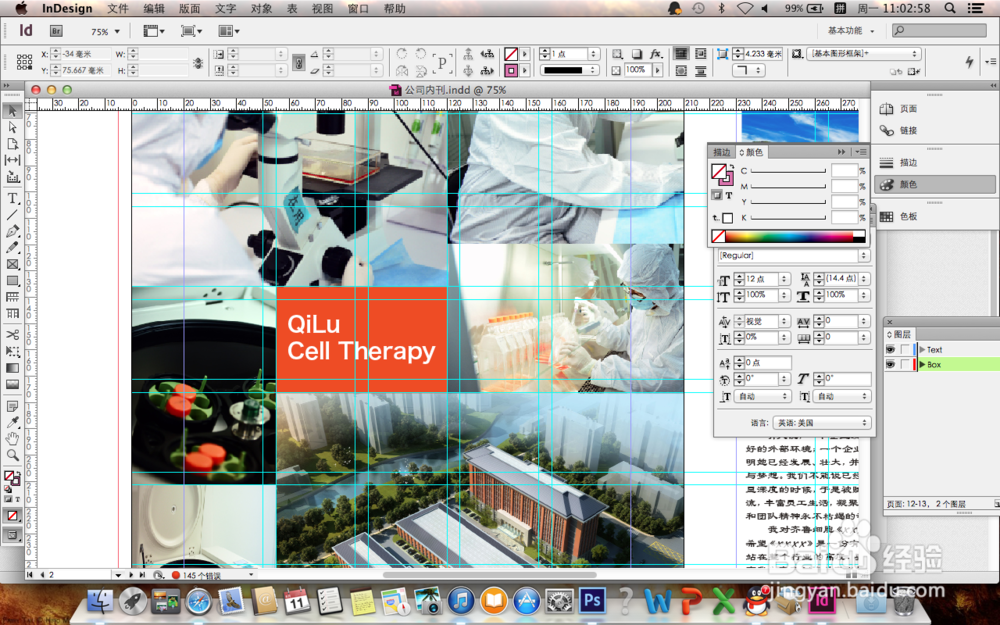Open the 对象 menu

coord(261,8)
